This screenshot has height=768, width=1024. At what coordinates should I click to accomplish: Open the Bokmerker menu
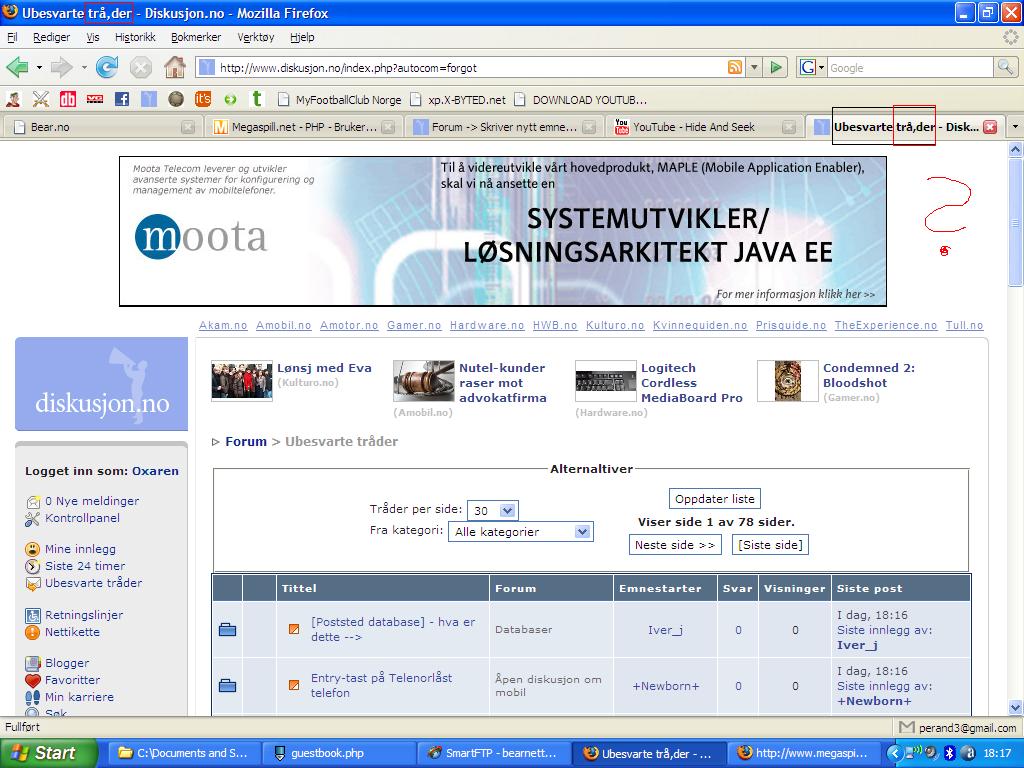pyautogui.click(x=196, y=37)
